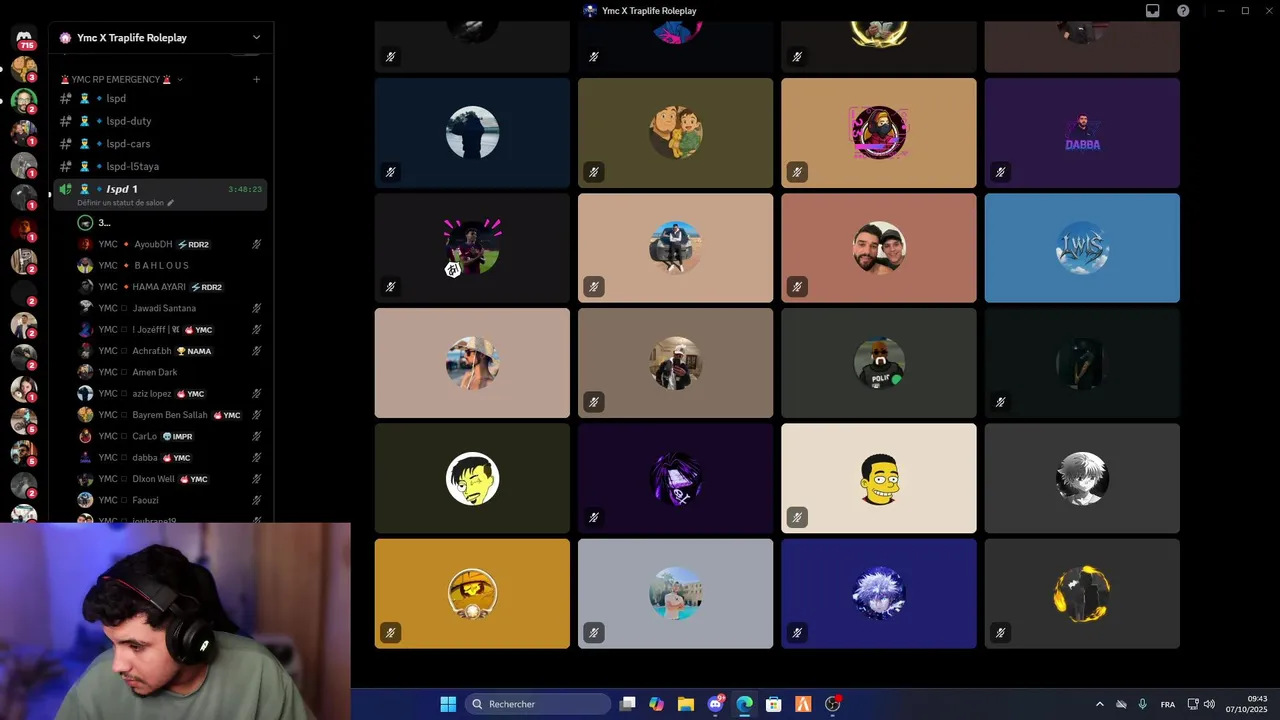Open volume control in system tray
Viewport: 1280px width, 720px height.
[x=1209, y=704]
